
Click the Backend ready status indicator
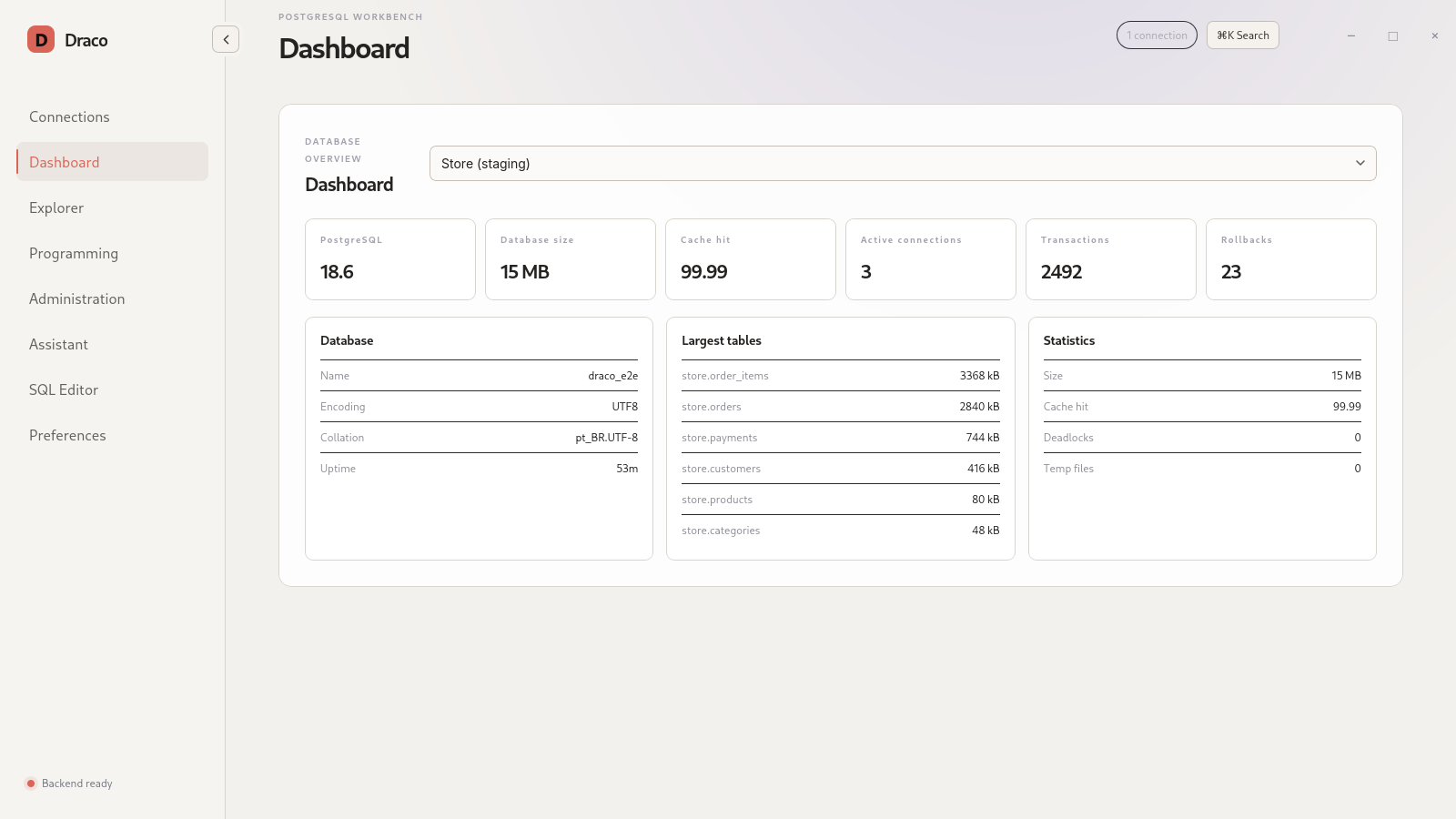[69, 784]
